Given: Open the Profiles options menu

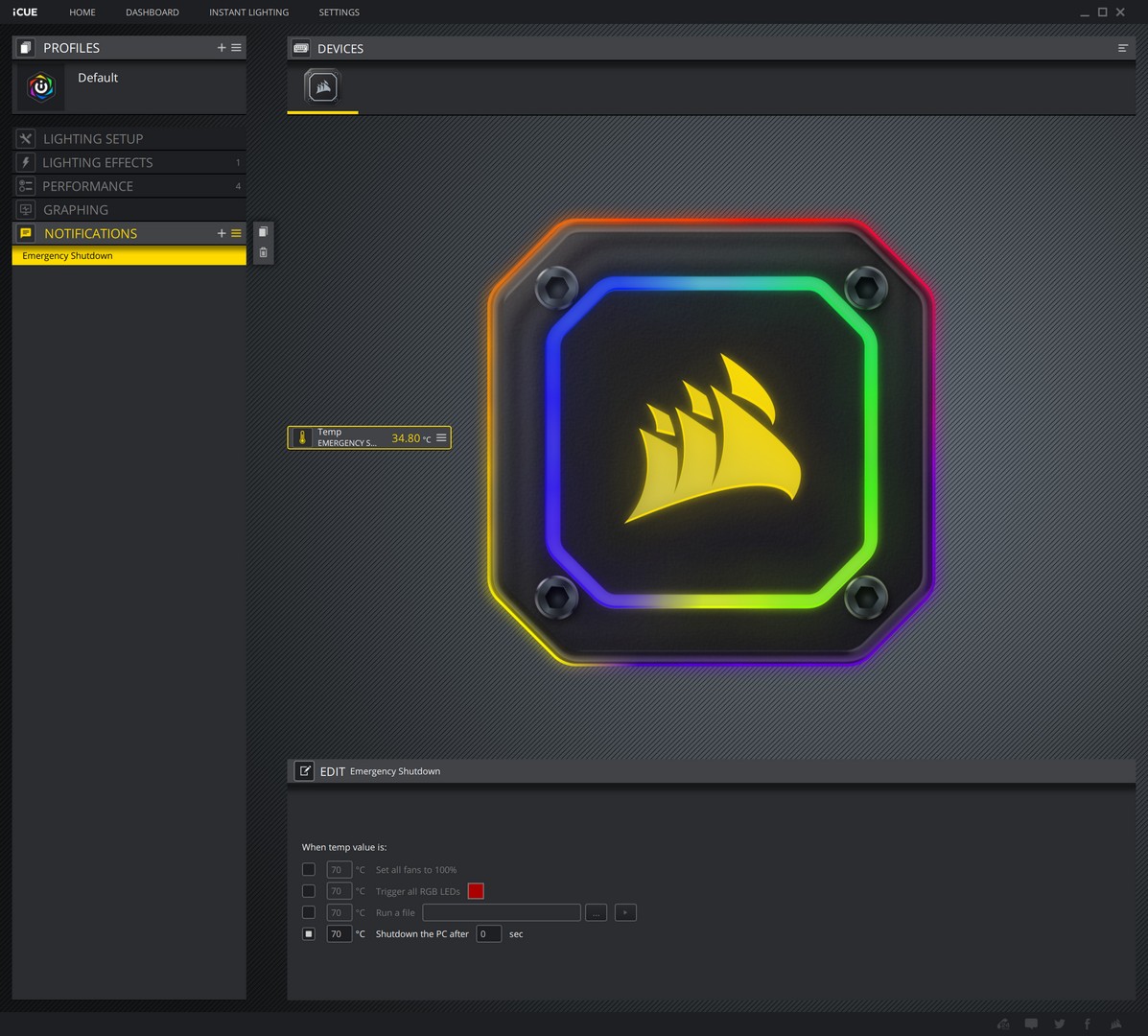Looking at the screenshot, I should [x=237, y=48].
